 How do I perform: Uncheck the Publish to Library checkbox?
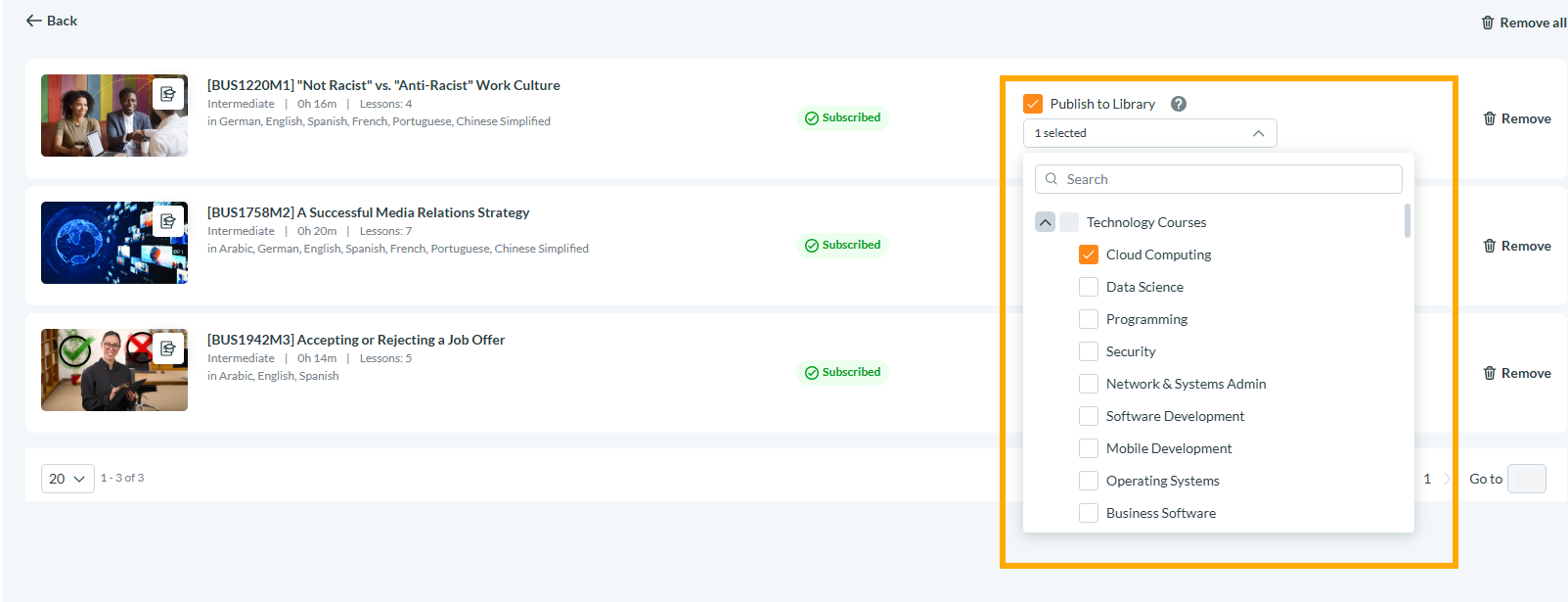(x=1033, y=104)
